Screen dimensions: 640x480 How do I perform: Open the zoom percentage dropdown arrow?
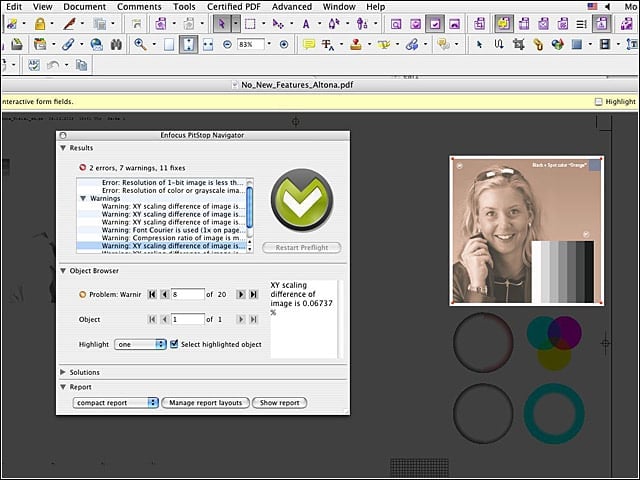[x=269, y=44]
